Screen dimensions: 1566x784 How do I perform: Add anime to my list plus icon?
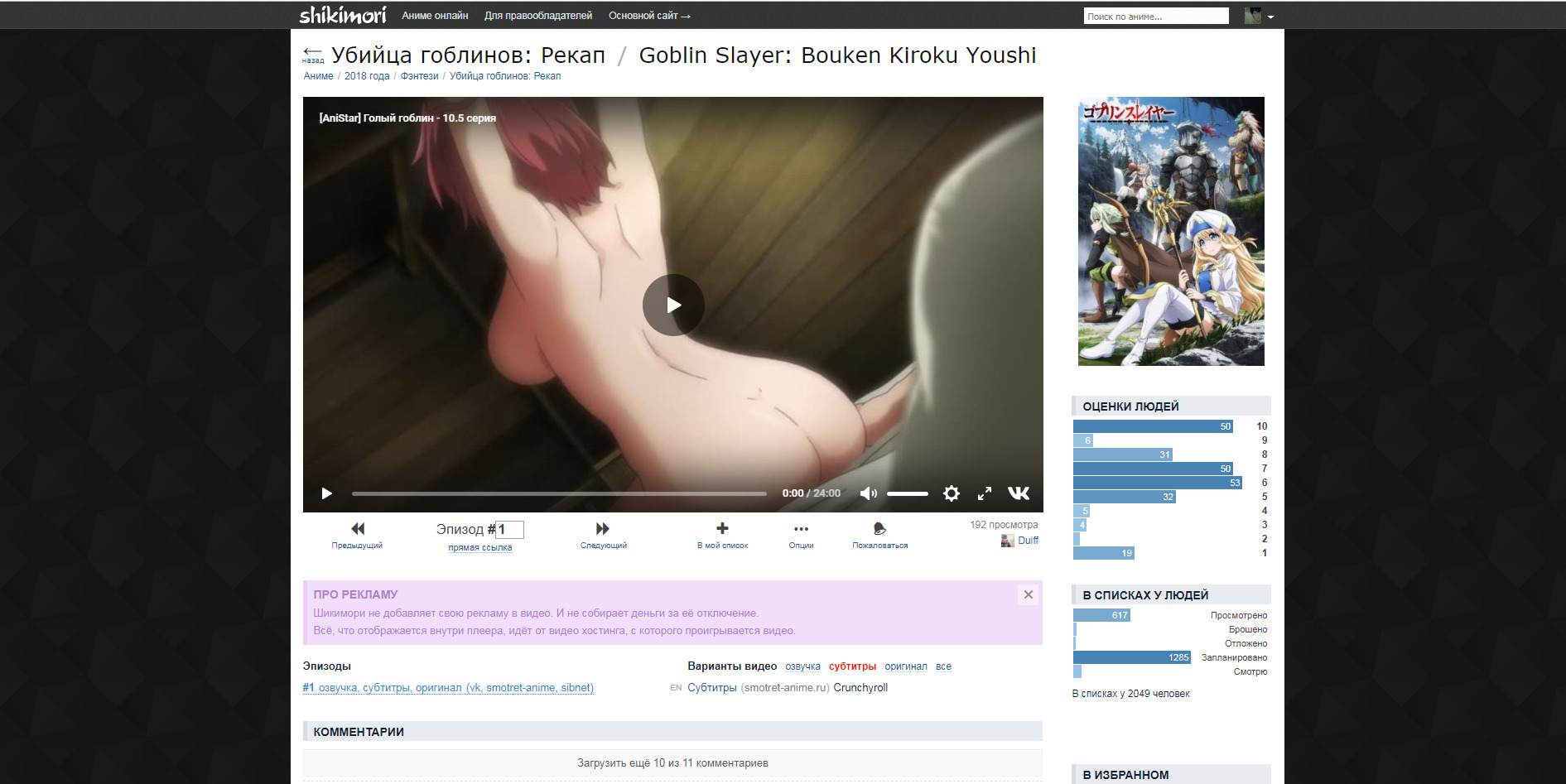pos(722,529)
